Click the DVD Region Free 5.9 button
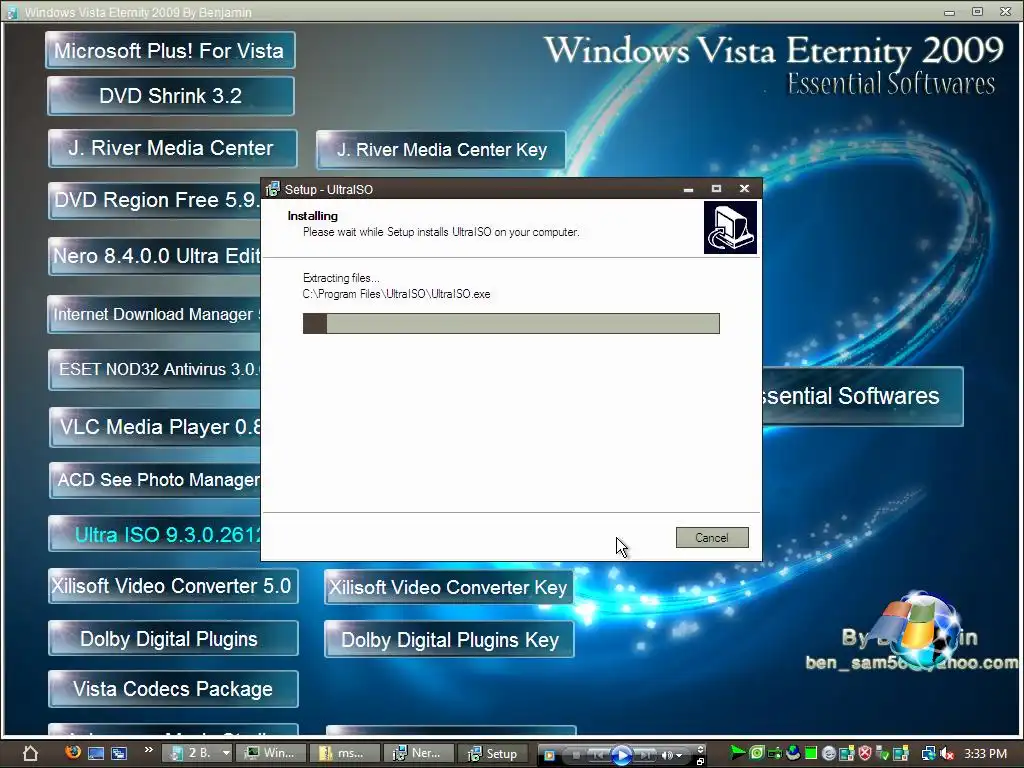This screenshot has height=768, width=1024. pyautogui.click(x=155, y=200)
